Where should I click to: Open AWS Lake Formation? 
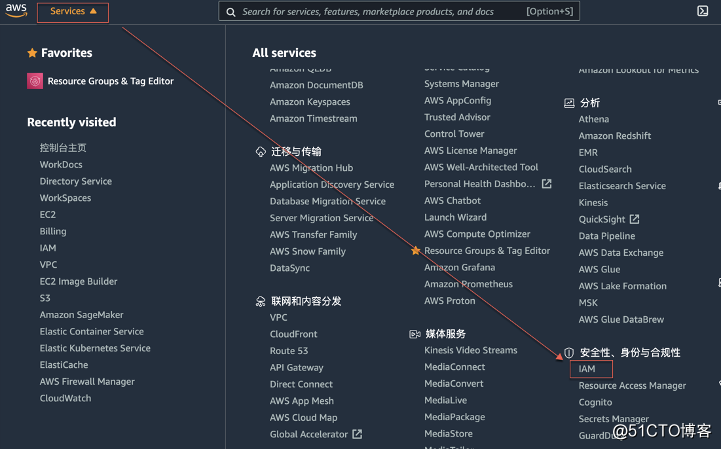pyautogui.click(x=623, y=286)
